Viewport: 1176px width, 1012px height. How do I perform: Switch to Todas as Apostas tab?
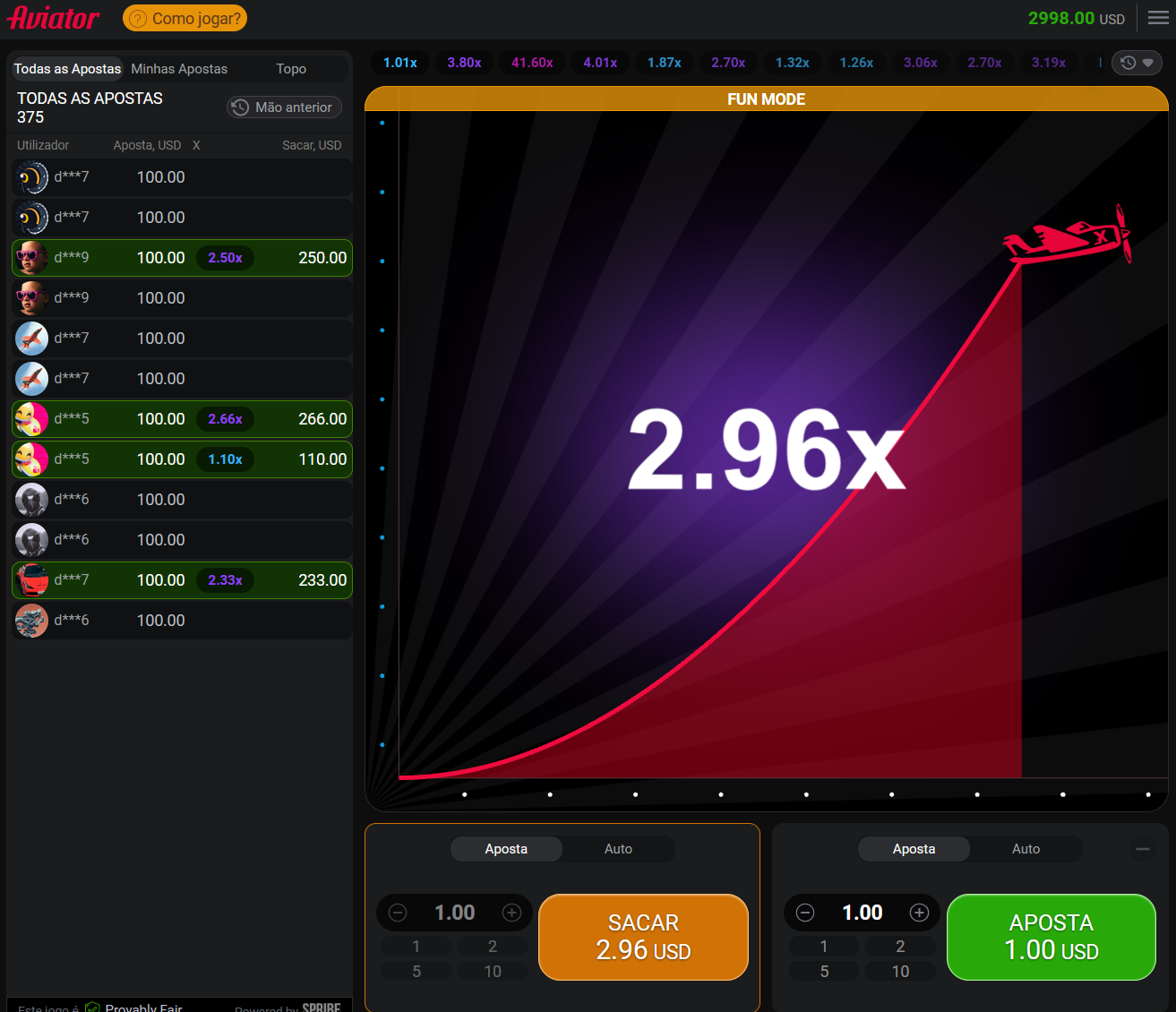click(67, 69)
